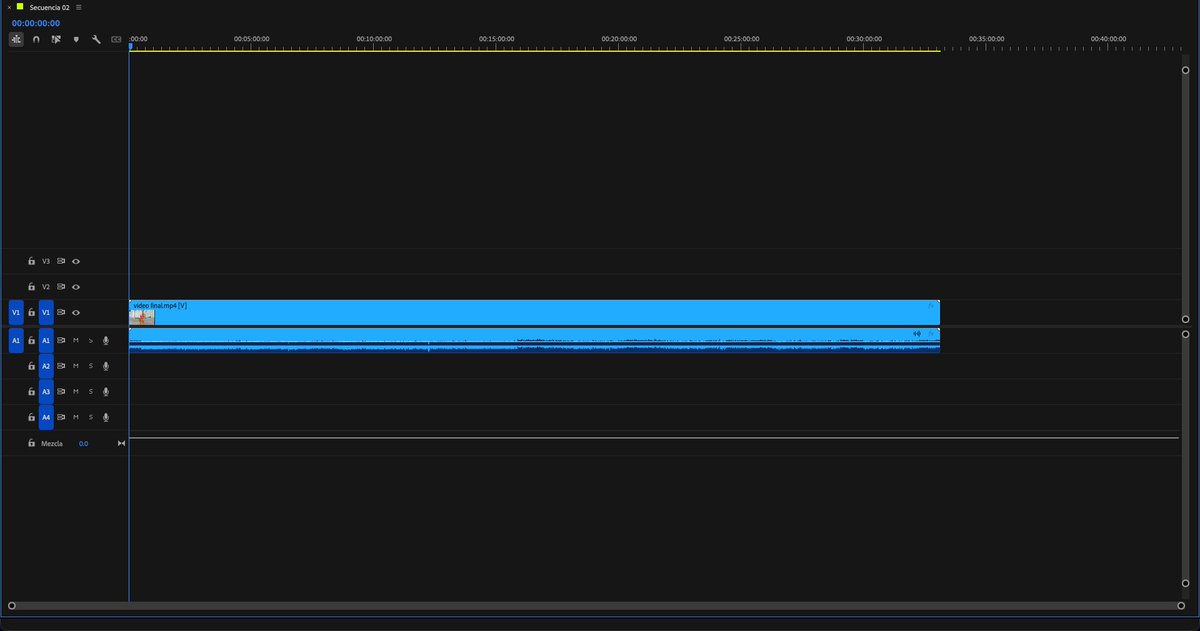The width and height of the screenshot is (1200, 631).
Task: Select the Secuencia 02 tab
Action: [49, 7]
